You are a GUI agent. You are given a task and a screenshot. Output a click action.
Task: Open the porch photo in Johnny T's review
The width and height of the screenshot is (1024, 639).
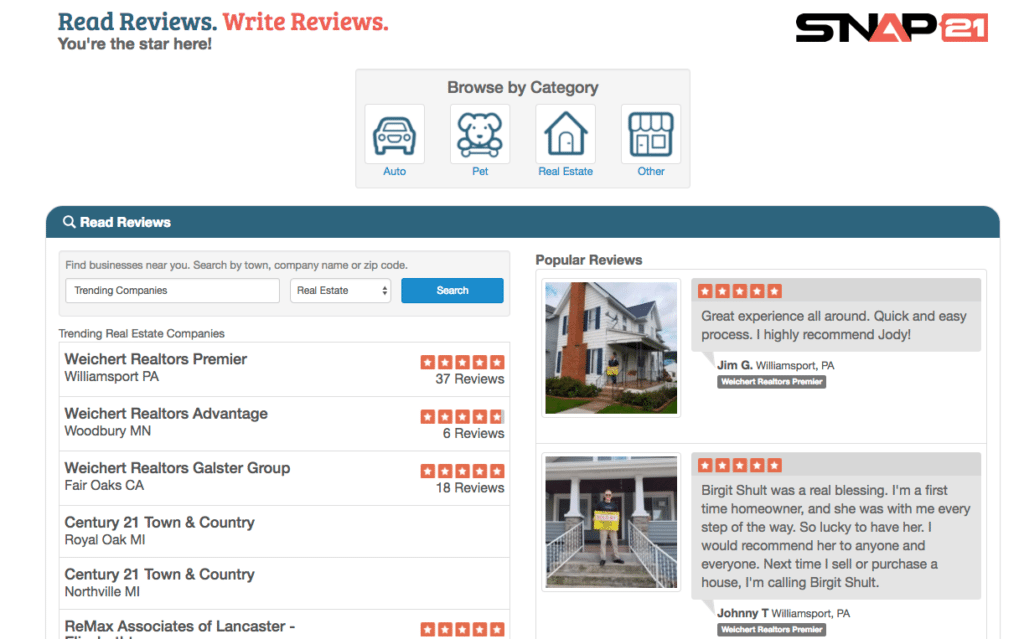611,522
